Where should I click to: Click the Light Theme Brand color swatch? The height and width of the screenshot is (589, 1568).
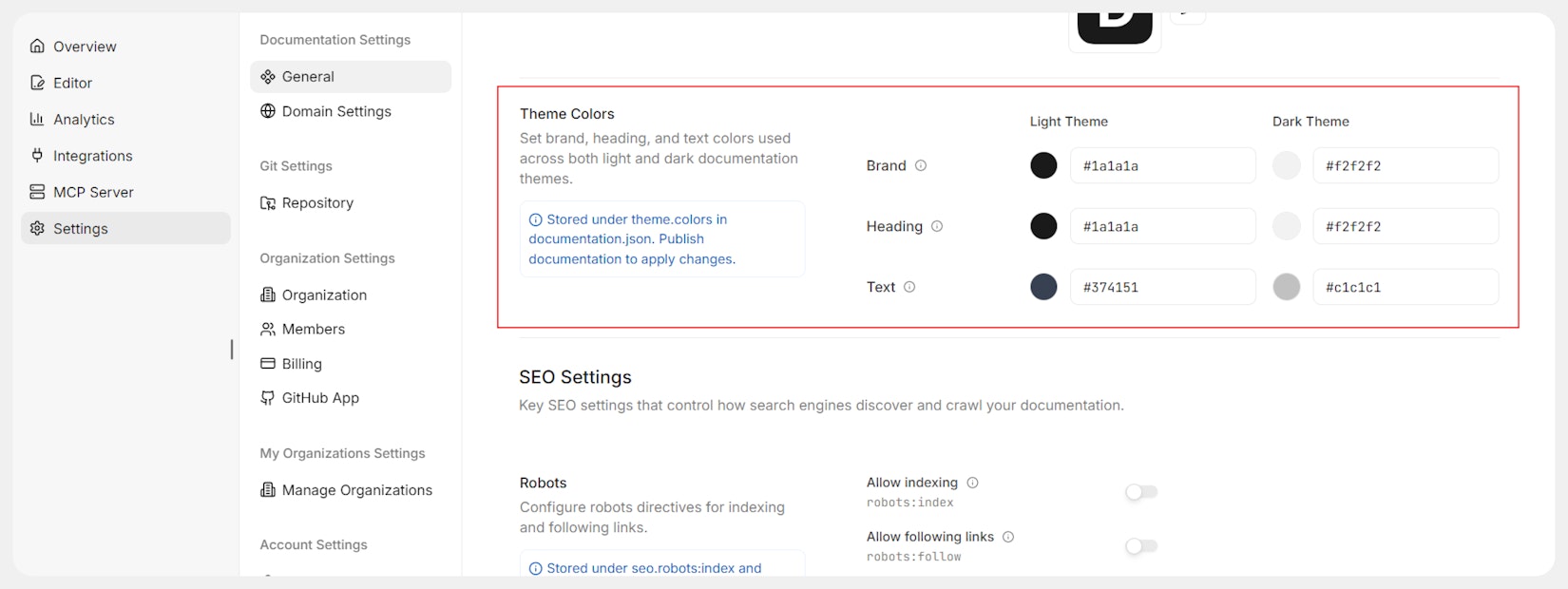[1043, 165]
